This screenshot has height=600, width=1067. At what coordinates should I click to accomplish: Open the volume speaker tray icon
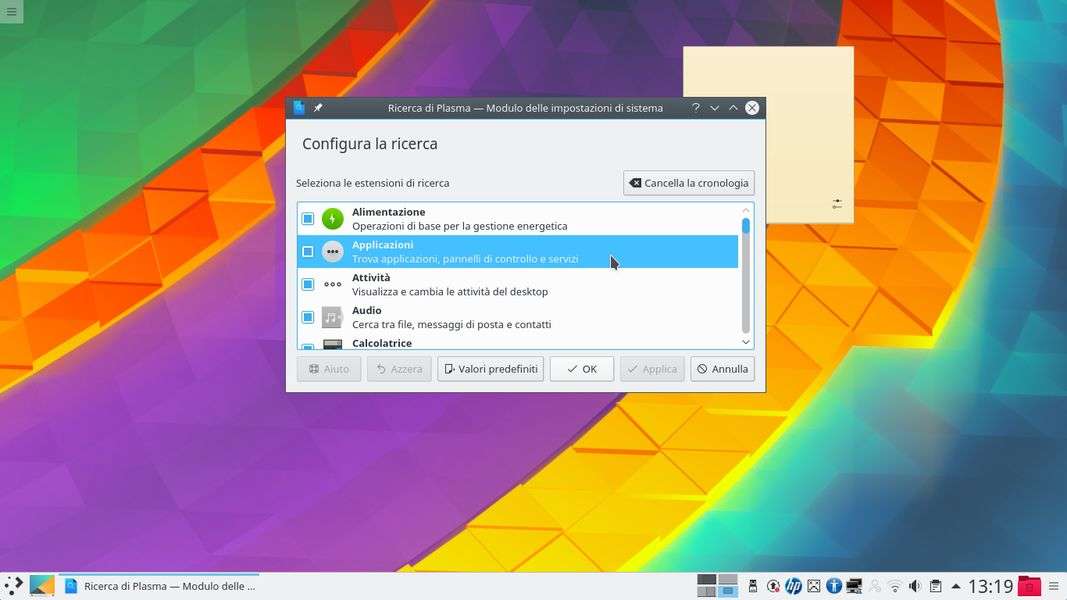pyautogui.click(x=914, y=586)
